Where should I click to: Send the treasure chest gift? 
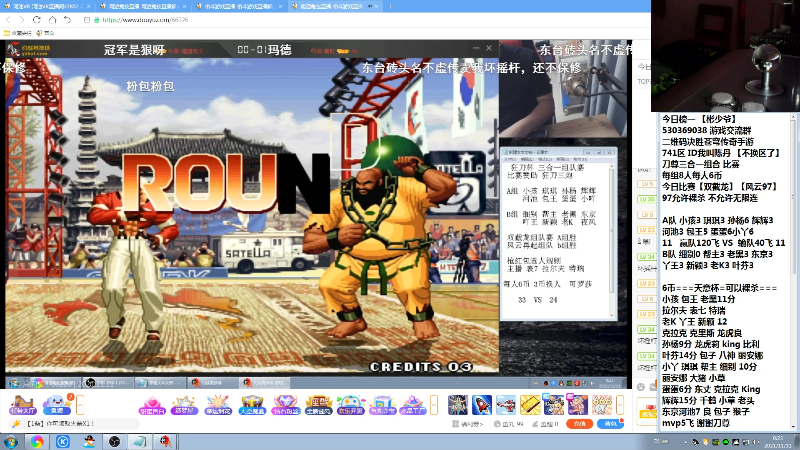(x=252, y=405)
